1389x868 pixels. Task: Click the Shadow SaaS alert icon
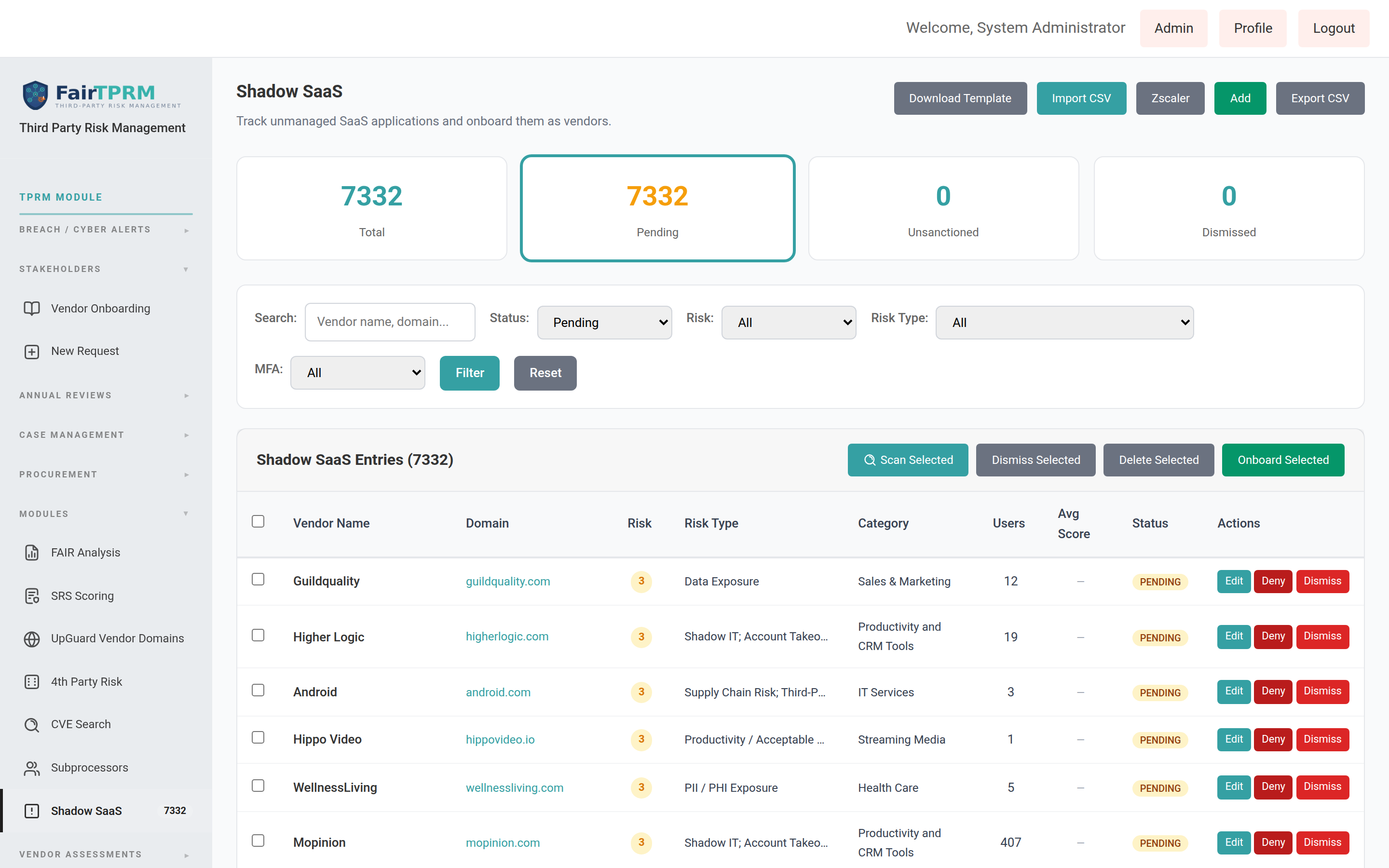pos(31,811)
